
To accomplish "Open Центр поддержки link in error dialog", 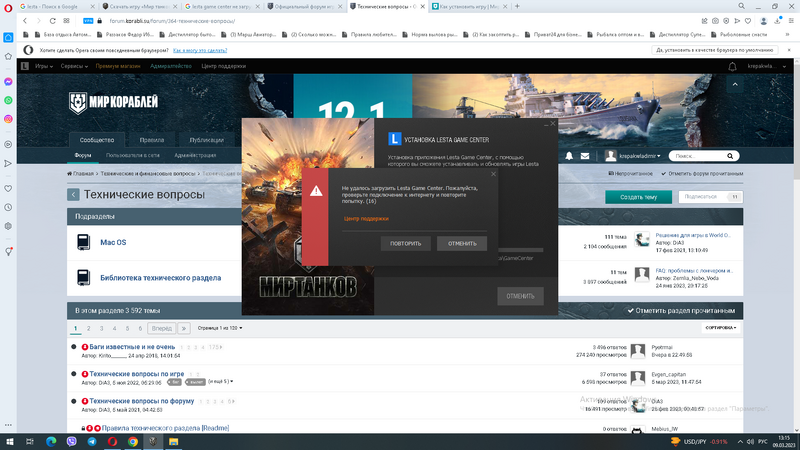I will point(366,218).
